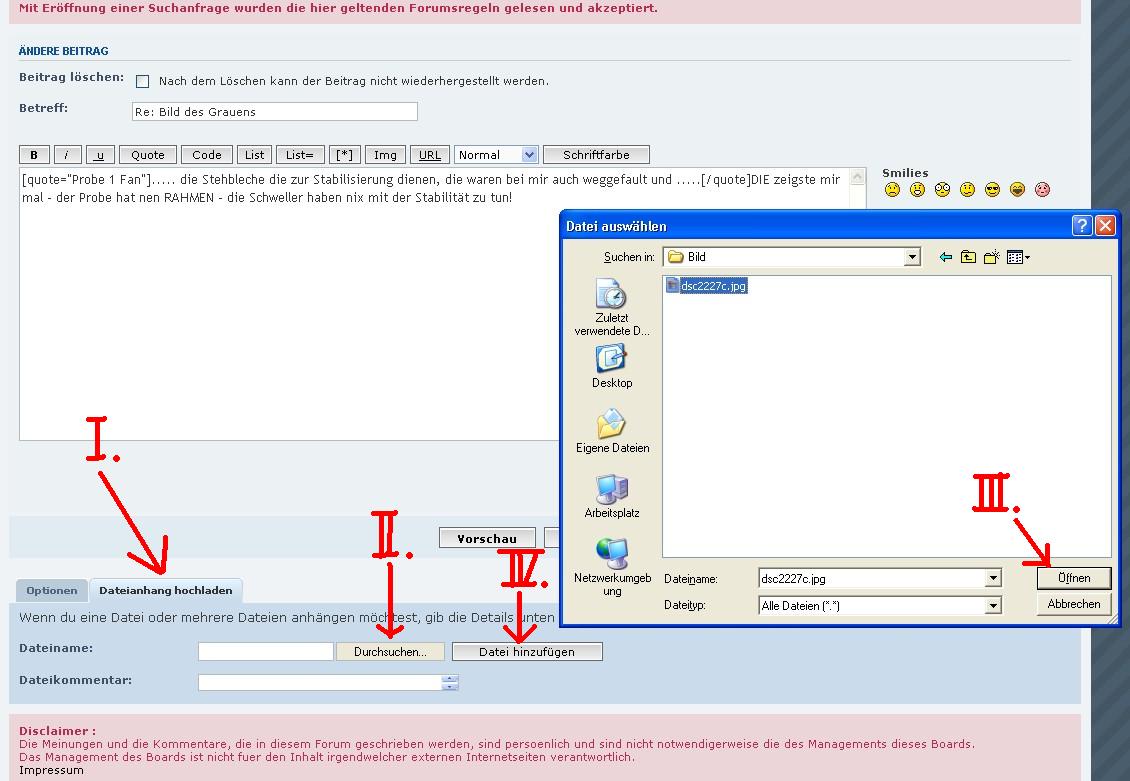Select the Dateianhang hochladen tab
The height and width of the screenshot is (781, 1130).
(166, 591)
